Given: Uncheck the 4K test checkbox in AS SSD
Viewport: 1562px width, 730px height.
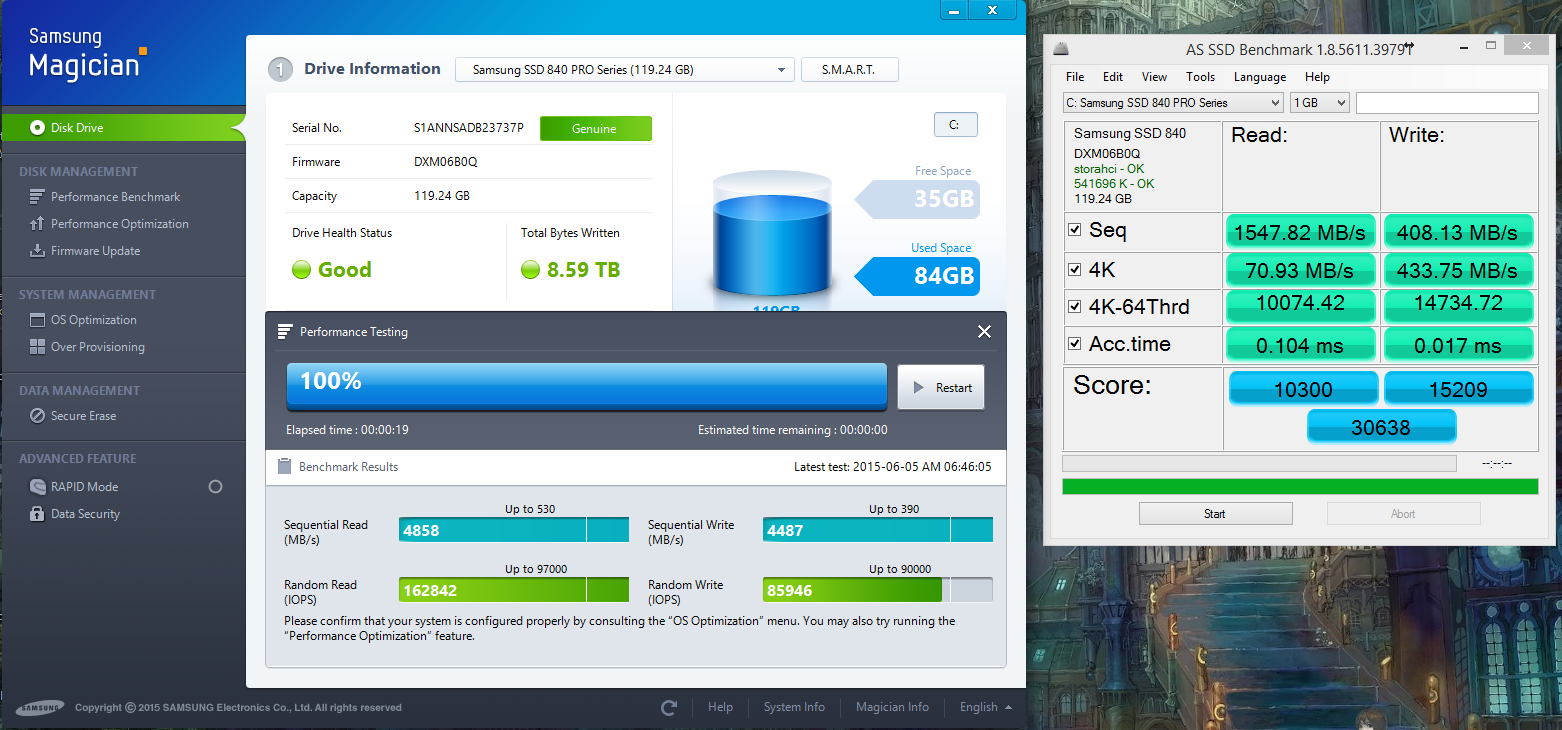Looking at the screenshot, I should (1075, 269).
